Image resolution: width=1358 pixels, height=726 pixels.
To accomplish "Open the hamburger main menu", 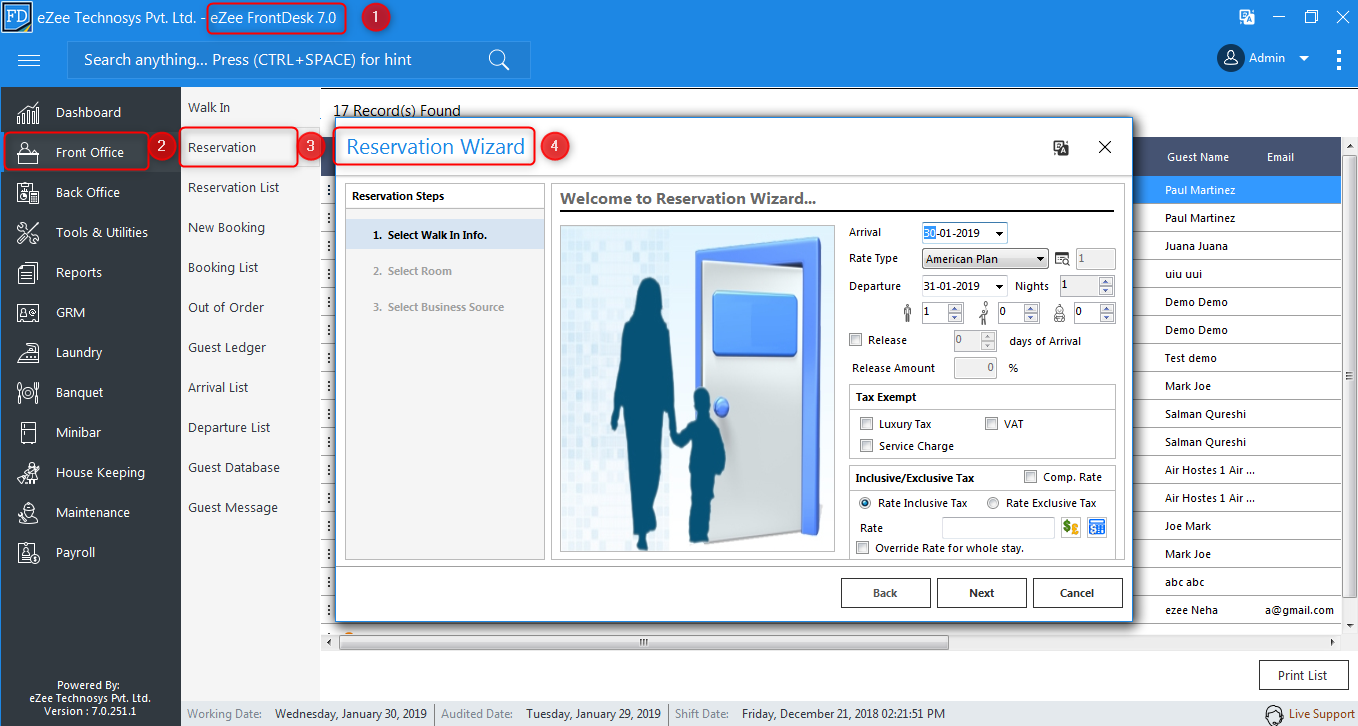I will pos(29,60).
